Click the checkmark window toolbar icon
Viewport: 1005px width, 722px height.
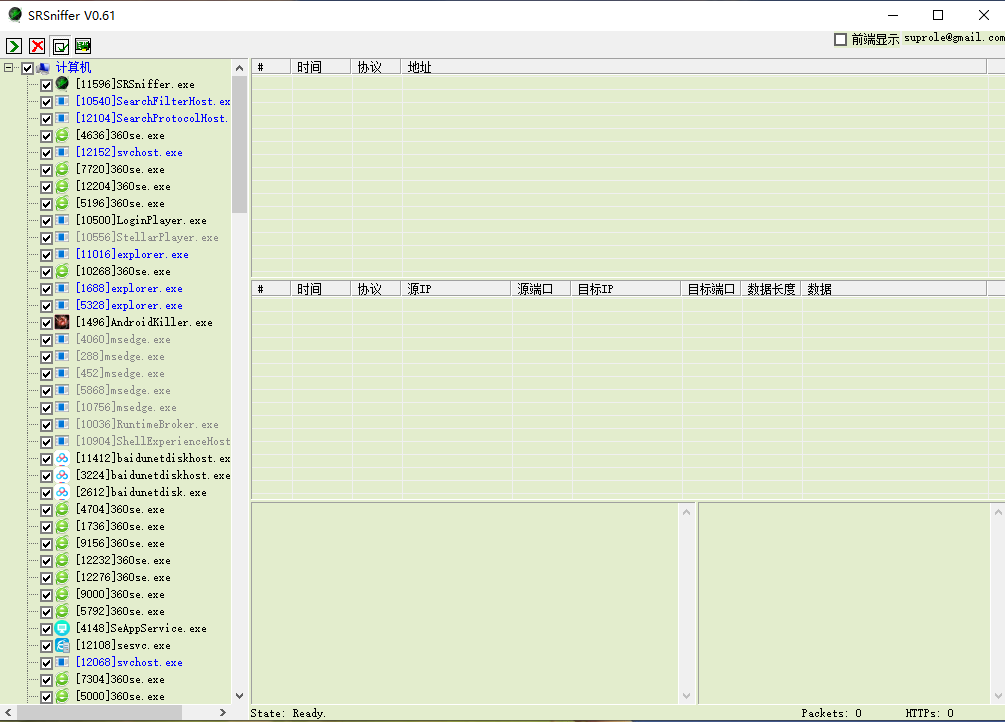pyautogui.click(x=60, y=46)
